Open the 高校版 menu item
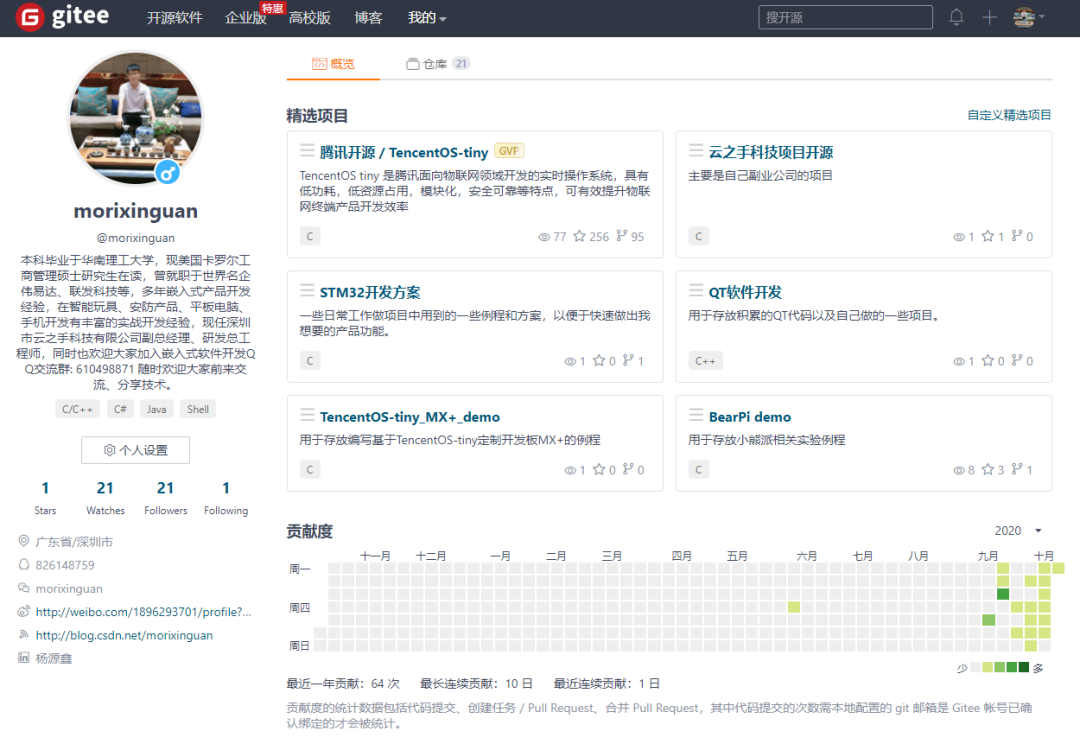The width and height of the screenshot is (1080, 744). (x=310, y=18)
